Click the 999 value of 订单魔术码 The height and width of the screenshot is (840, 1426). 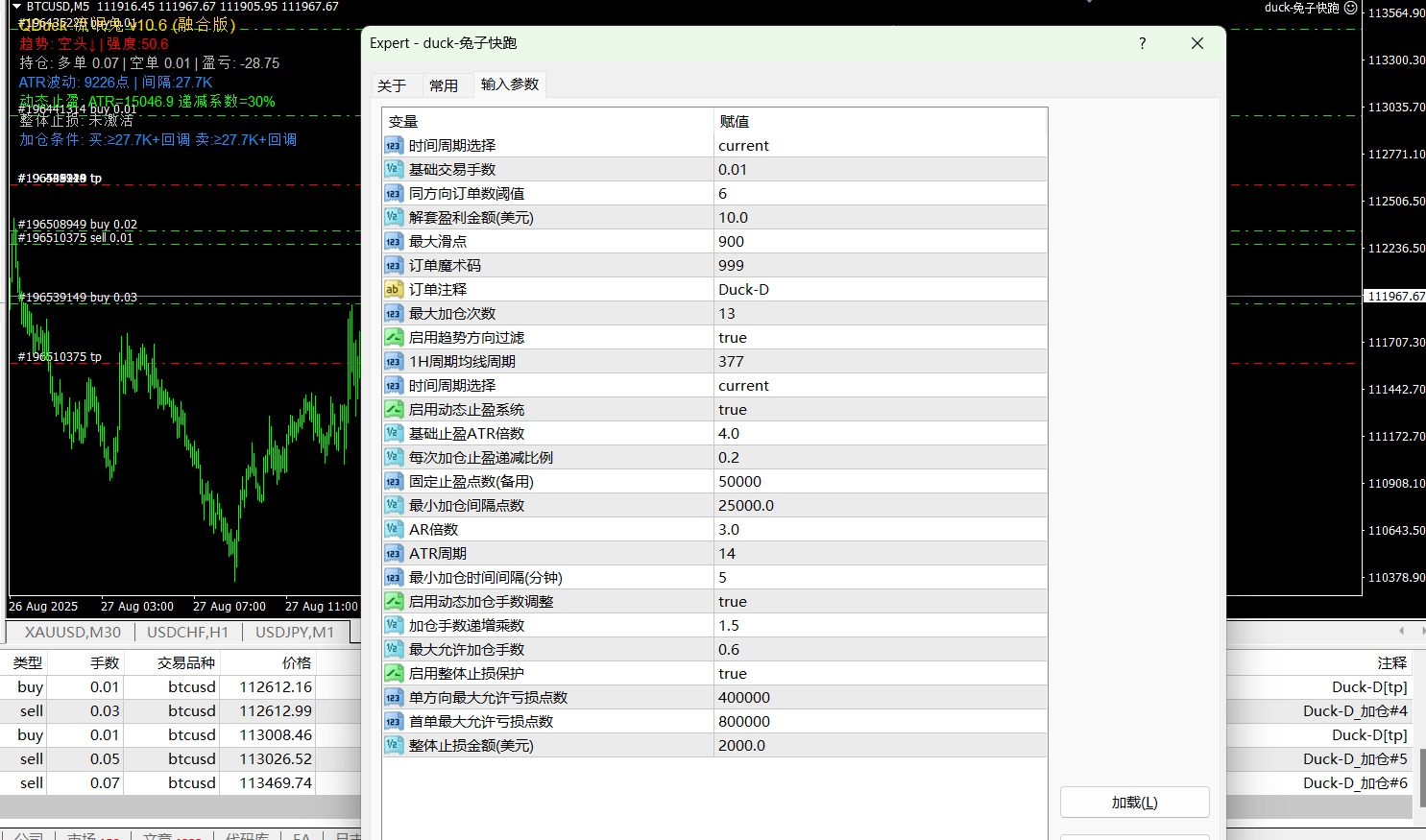click(881, 265)
